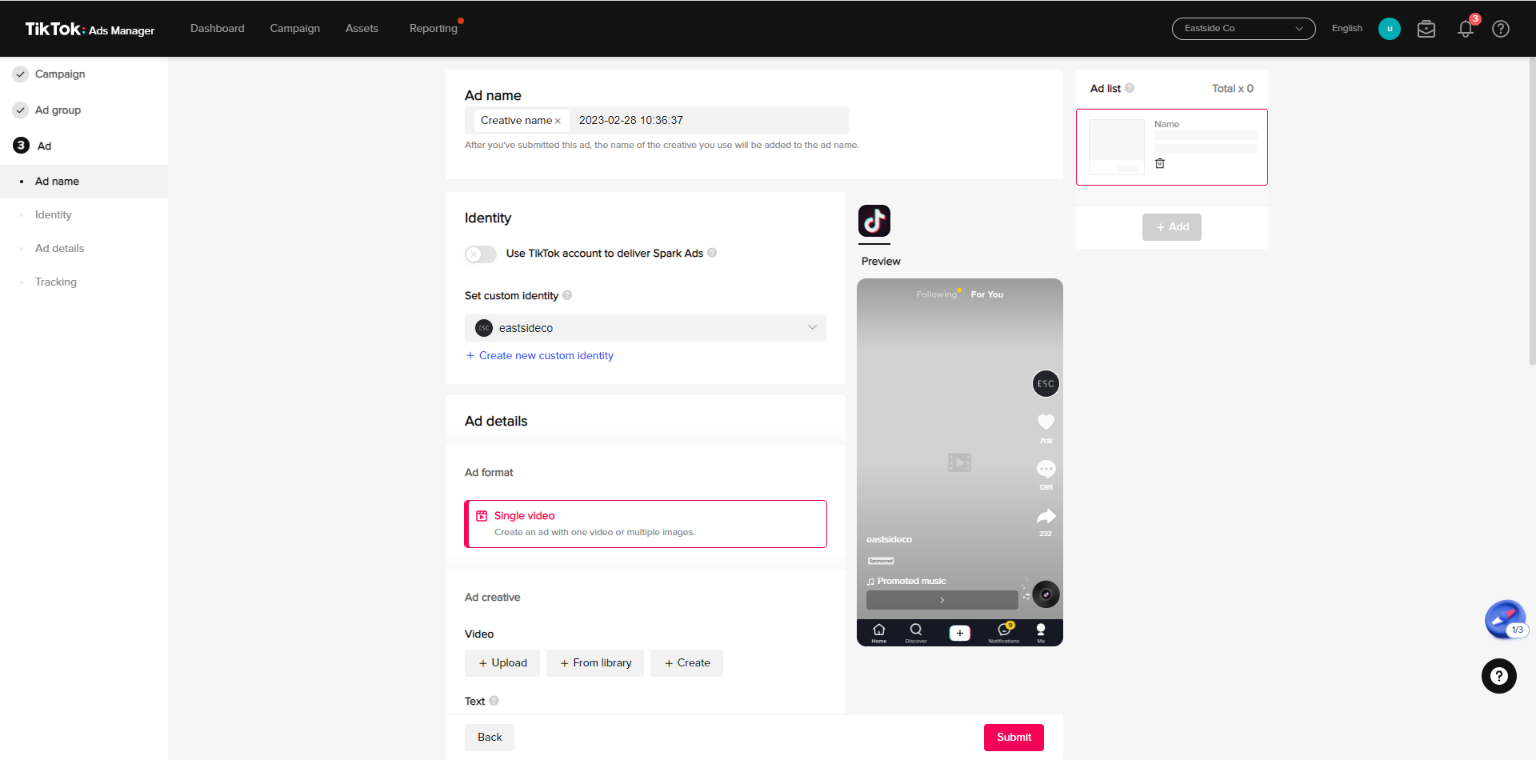Image resolution: width=1536 pixels, height=760 pixels.
Task: Open the Eastside Co account dropdown
Action: pos(1244,29)
